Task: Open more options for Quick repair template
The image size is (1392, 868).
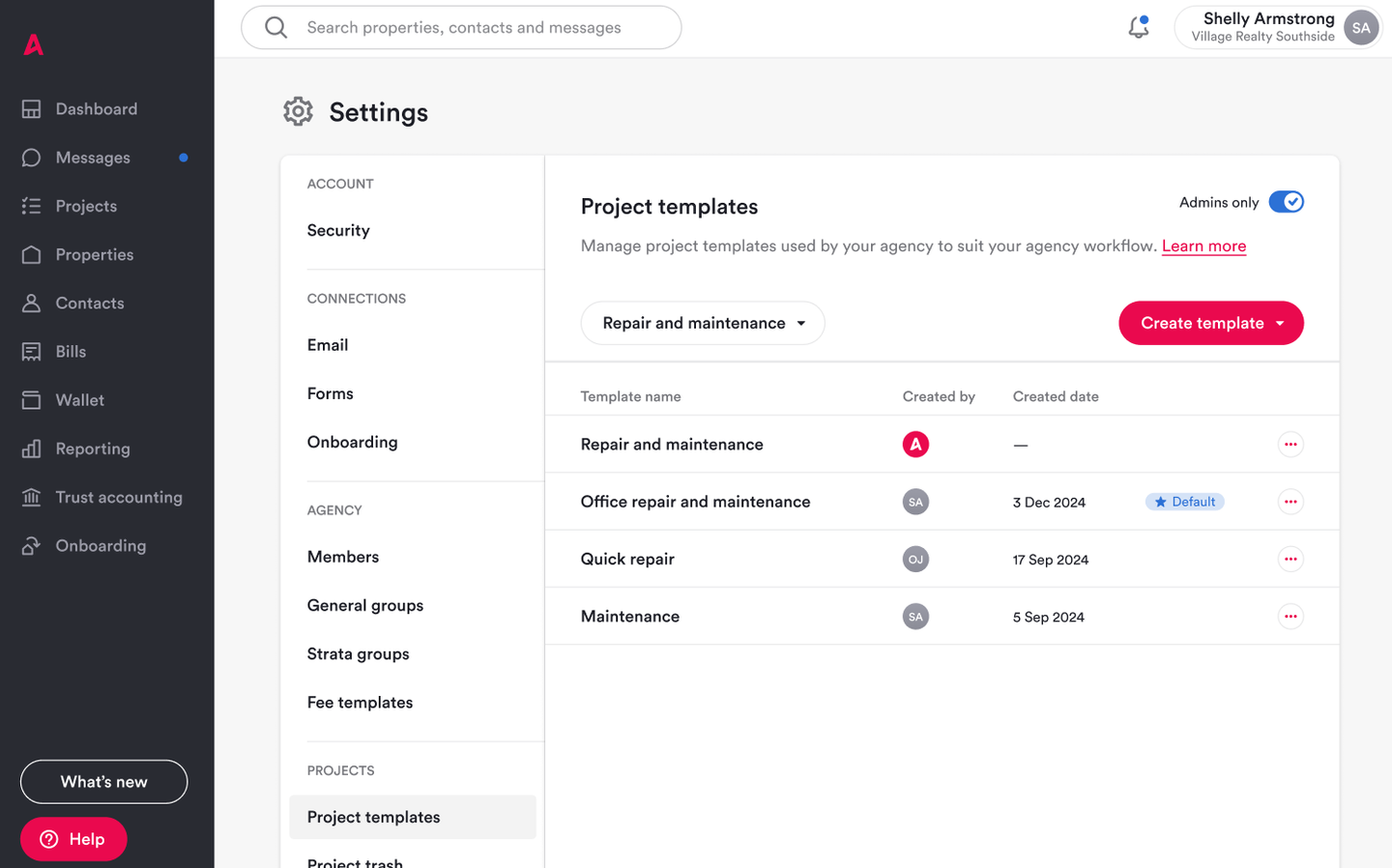Action: pyautogui.click(x=1290, y=559)
